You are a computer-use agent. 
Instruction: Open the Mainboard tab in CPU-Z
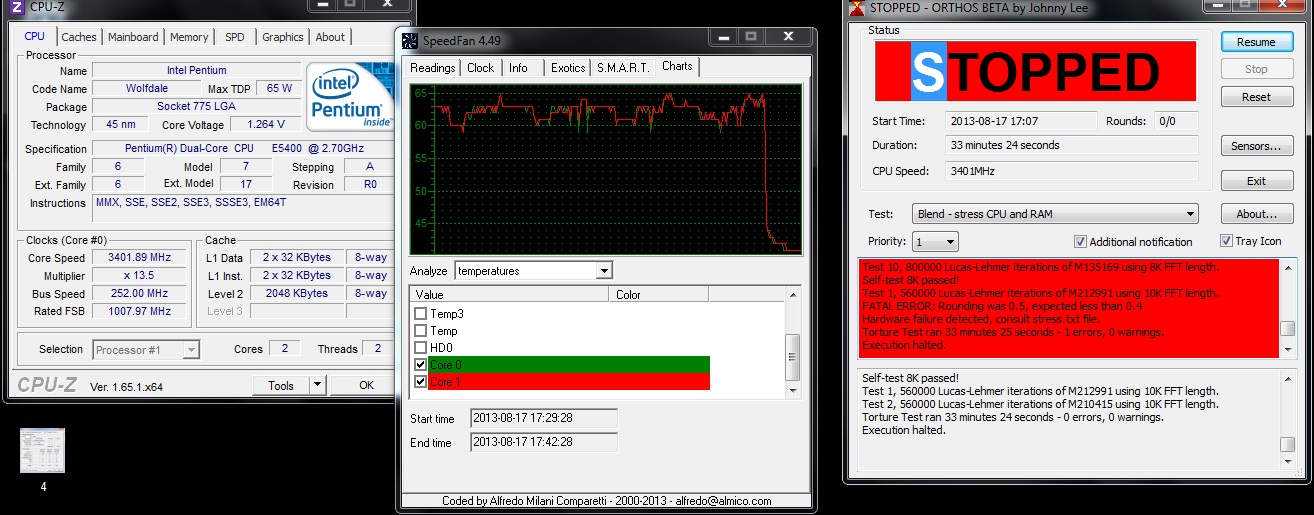pyautogui.click(x=133, y=37)
